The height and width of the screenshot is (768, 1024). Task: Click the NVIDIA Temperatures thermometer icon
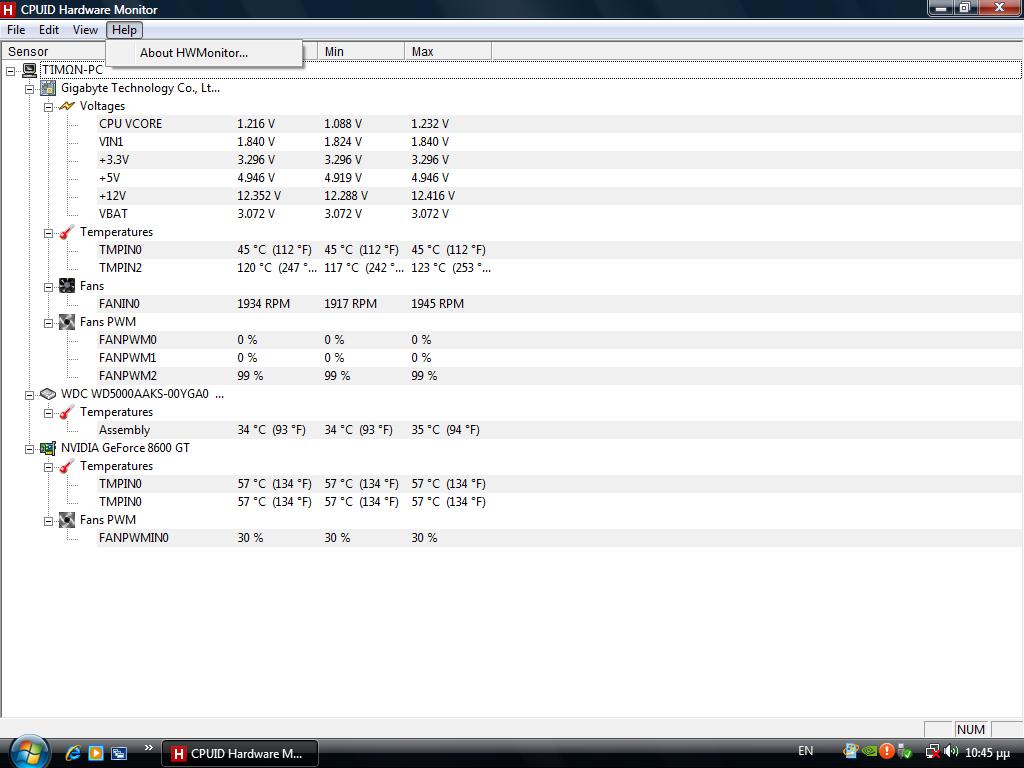pos(67,466)
